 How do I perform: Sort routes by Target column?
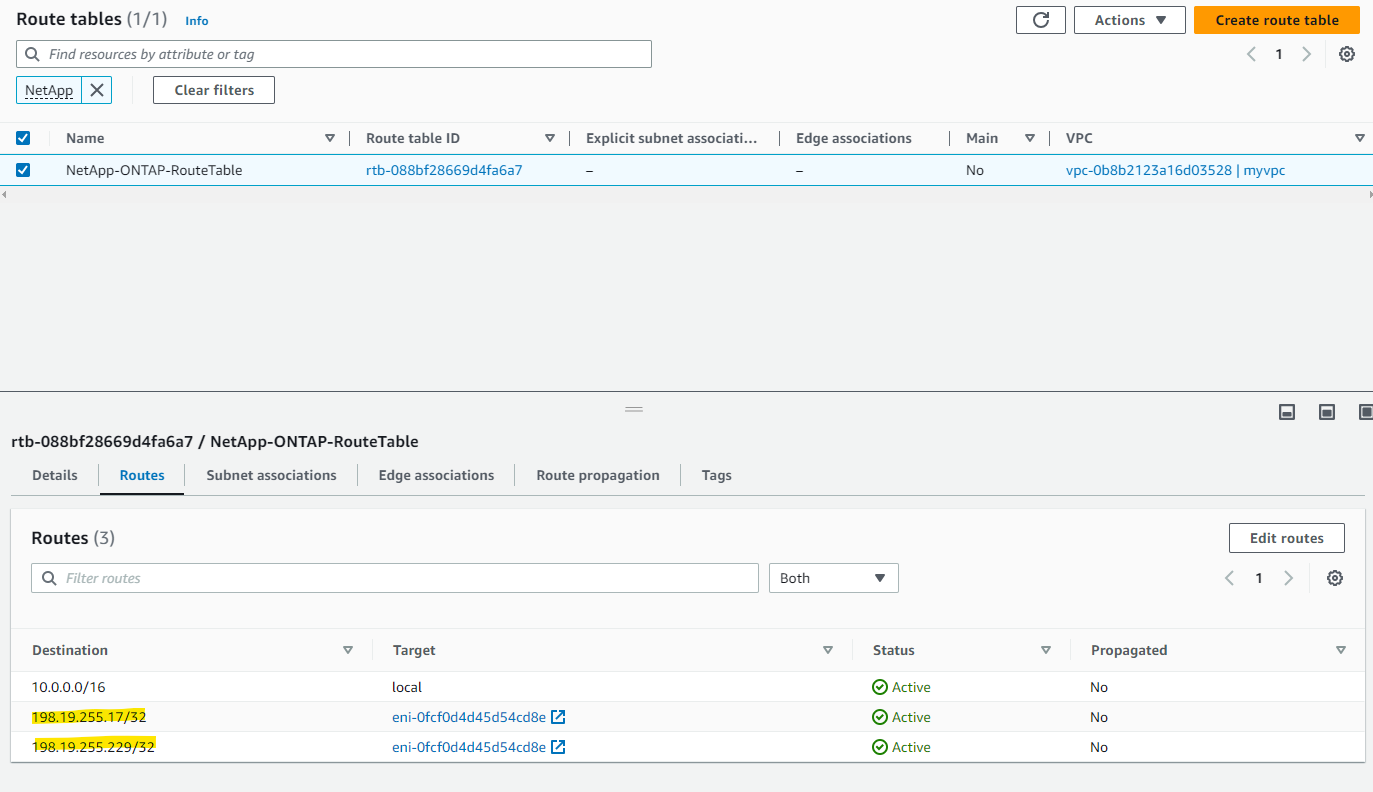[828, 650]
